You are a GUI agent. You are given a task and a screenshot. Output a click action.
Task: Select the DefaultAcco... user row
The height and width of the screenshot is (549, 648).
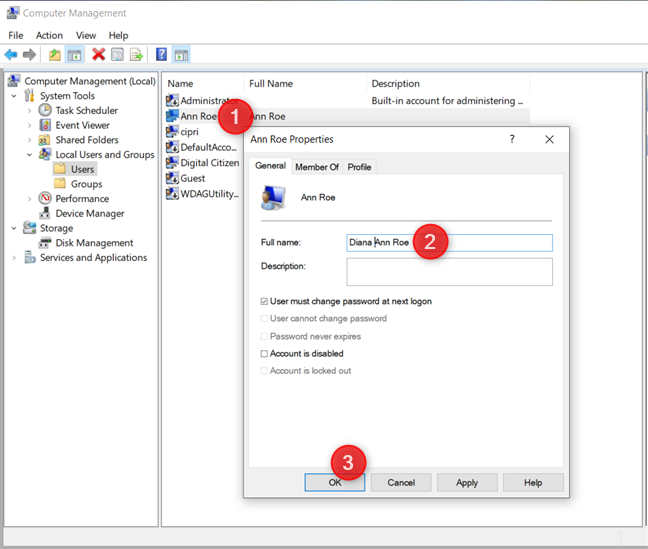[202, 147]
